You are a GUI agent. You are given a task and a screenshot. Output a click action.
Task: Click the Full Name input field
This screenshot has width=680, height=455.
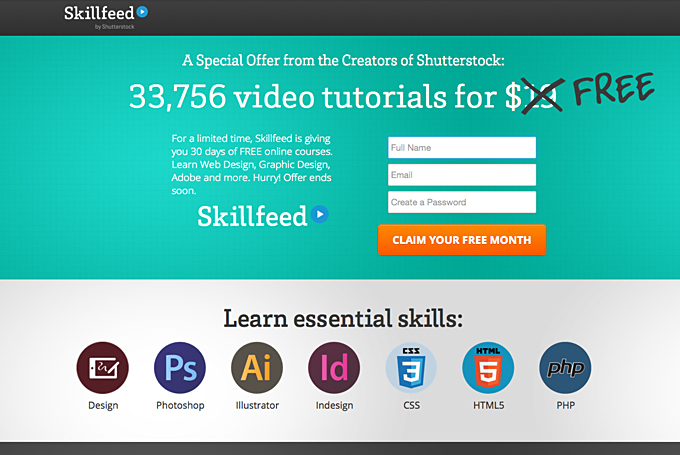(x=462, y=147)
